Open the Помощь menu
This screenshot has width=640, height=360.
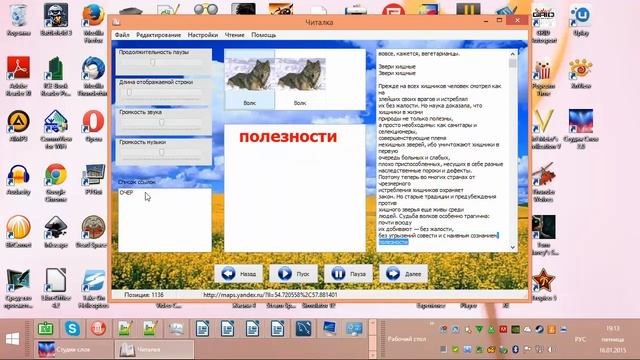(x=263, y=35)
